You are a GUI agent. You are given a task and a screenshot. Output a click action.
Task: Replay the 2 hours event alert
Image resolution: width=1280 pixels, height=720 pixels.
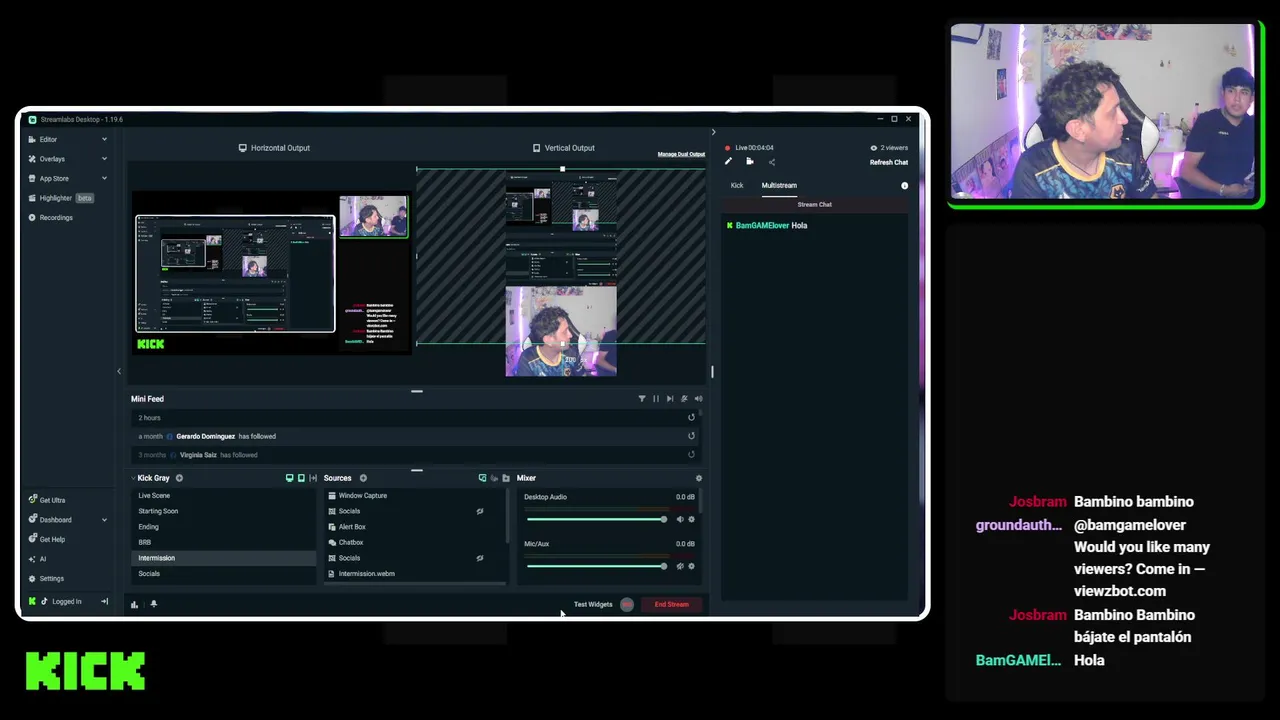pos(691,418)
